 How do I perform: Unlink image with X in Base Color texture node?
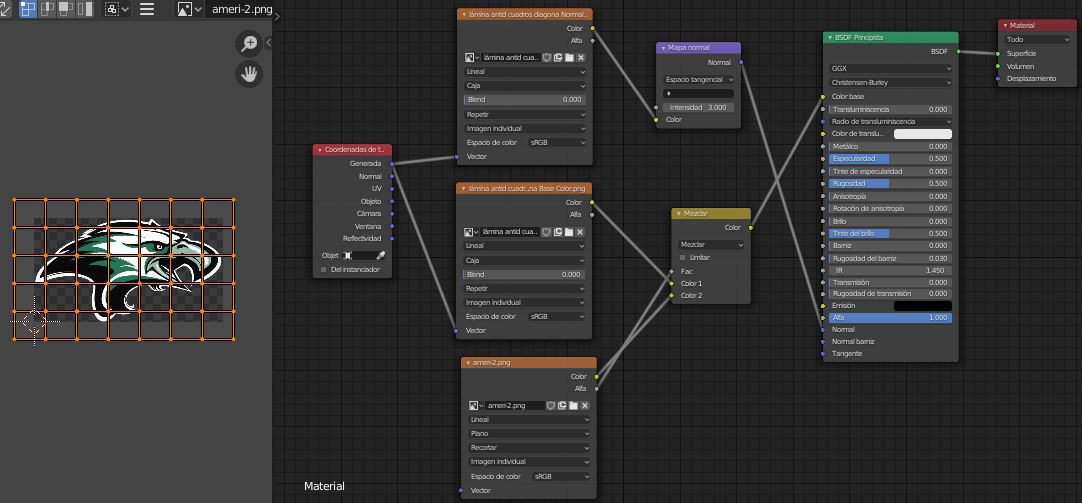[x=581, y=232]
